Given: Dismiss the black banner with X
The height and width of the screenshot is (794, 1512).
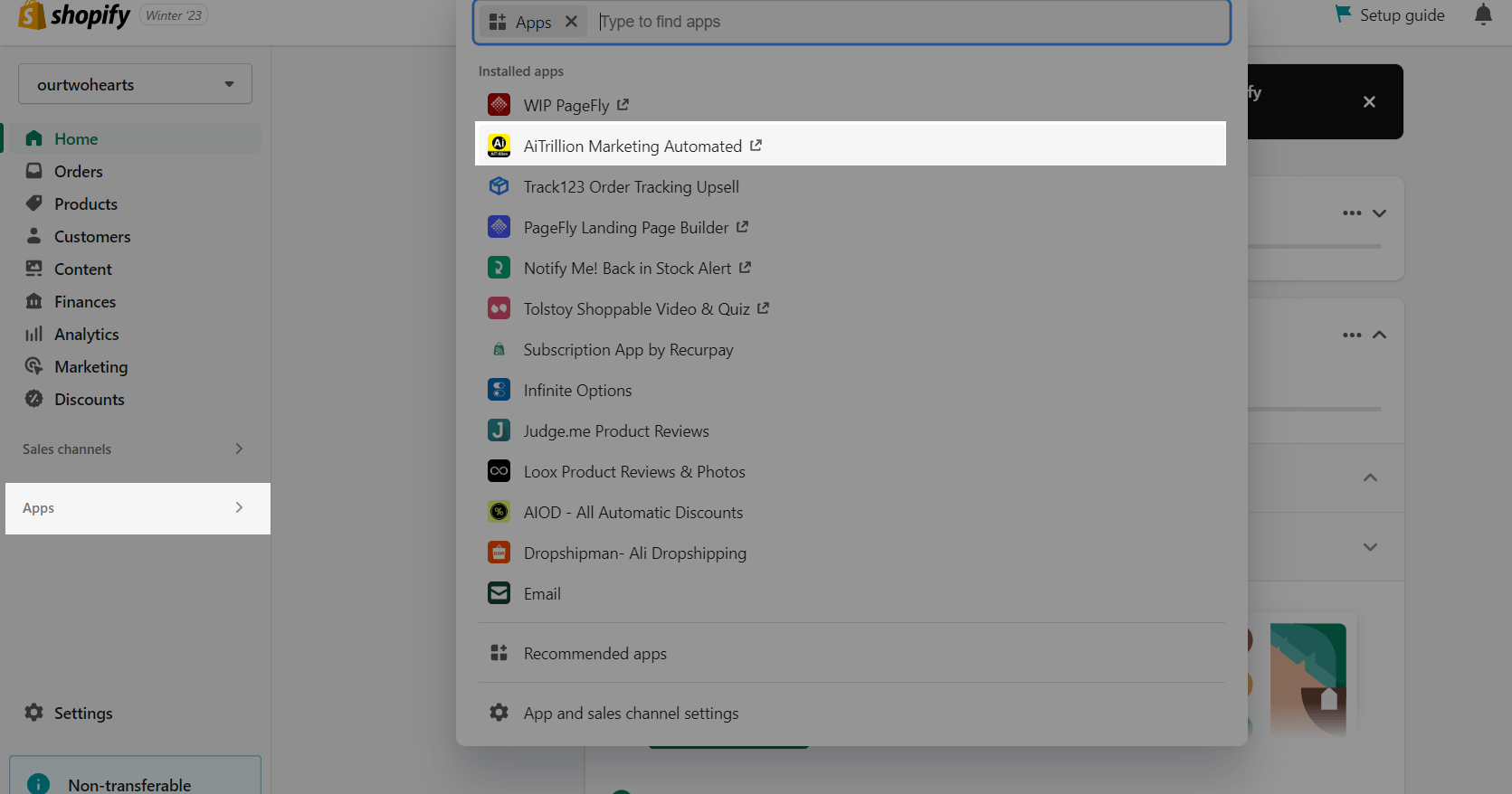Looking at the screenshot, I should pos(1369,101).
